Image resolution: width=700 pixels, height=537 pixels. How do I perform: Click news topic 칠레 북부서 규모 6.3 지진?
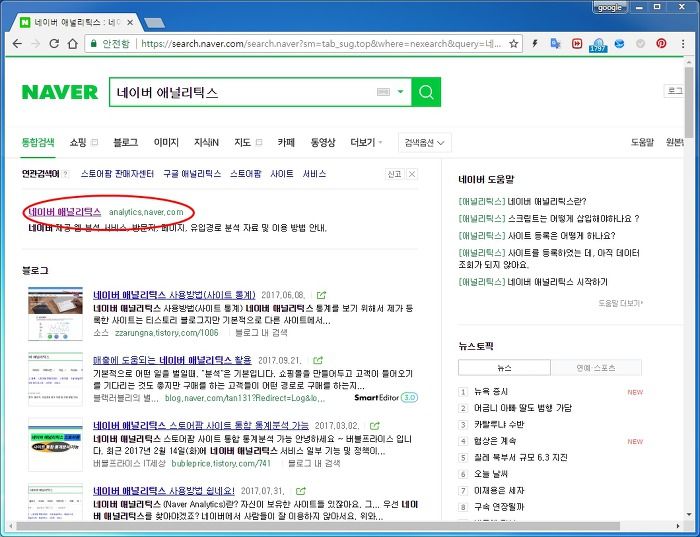point(521,457)
